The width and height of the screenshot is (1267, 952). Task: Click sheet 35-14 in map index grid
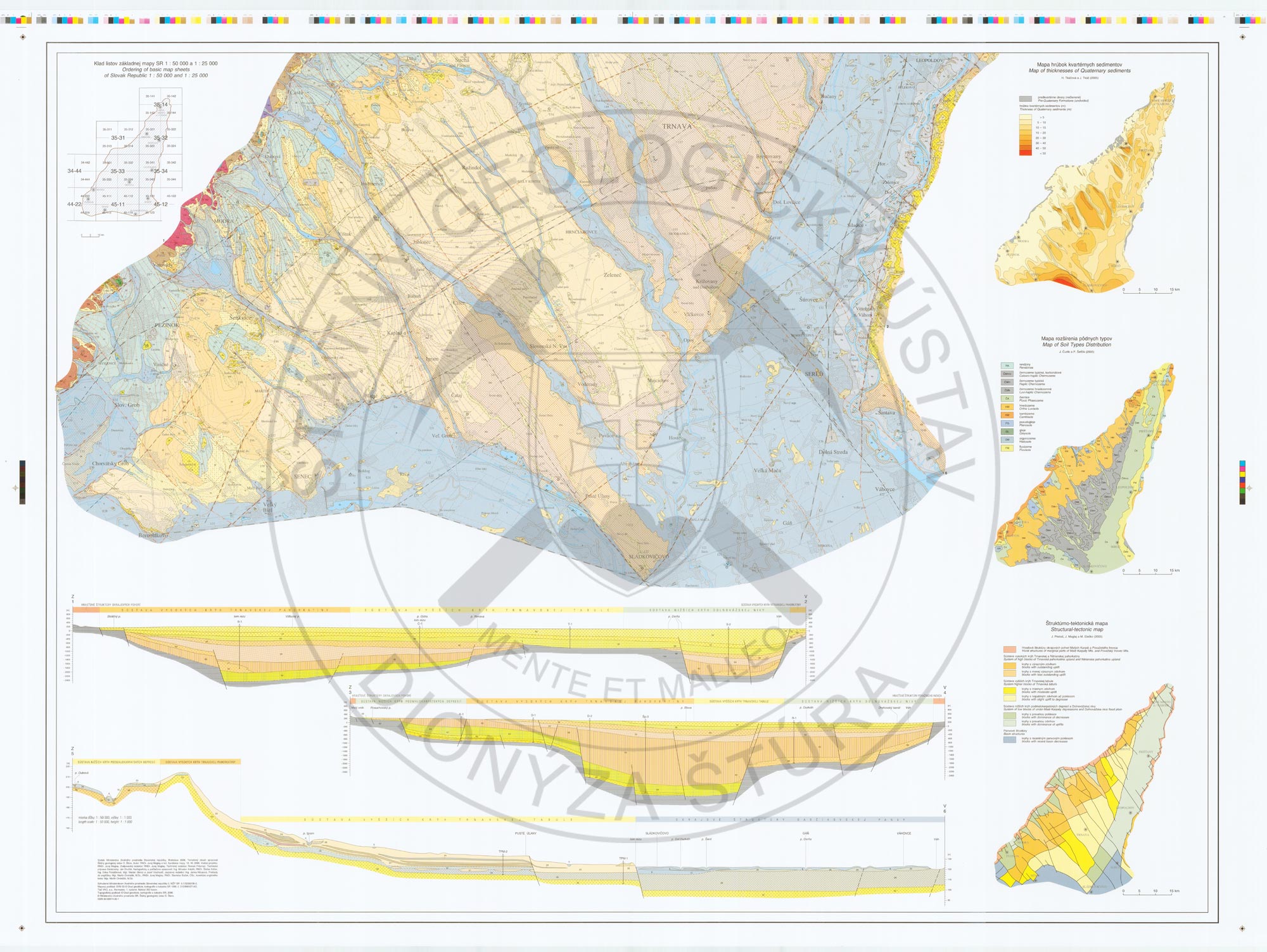coord(160,105)
